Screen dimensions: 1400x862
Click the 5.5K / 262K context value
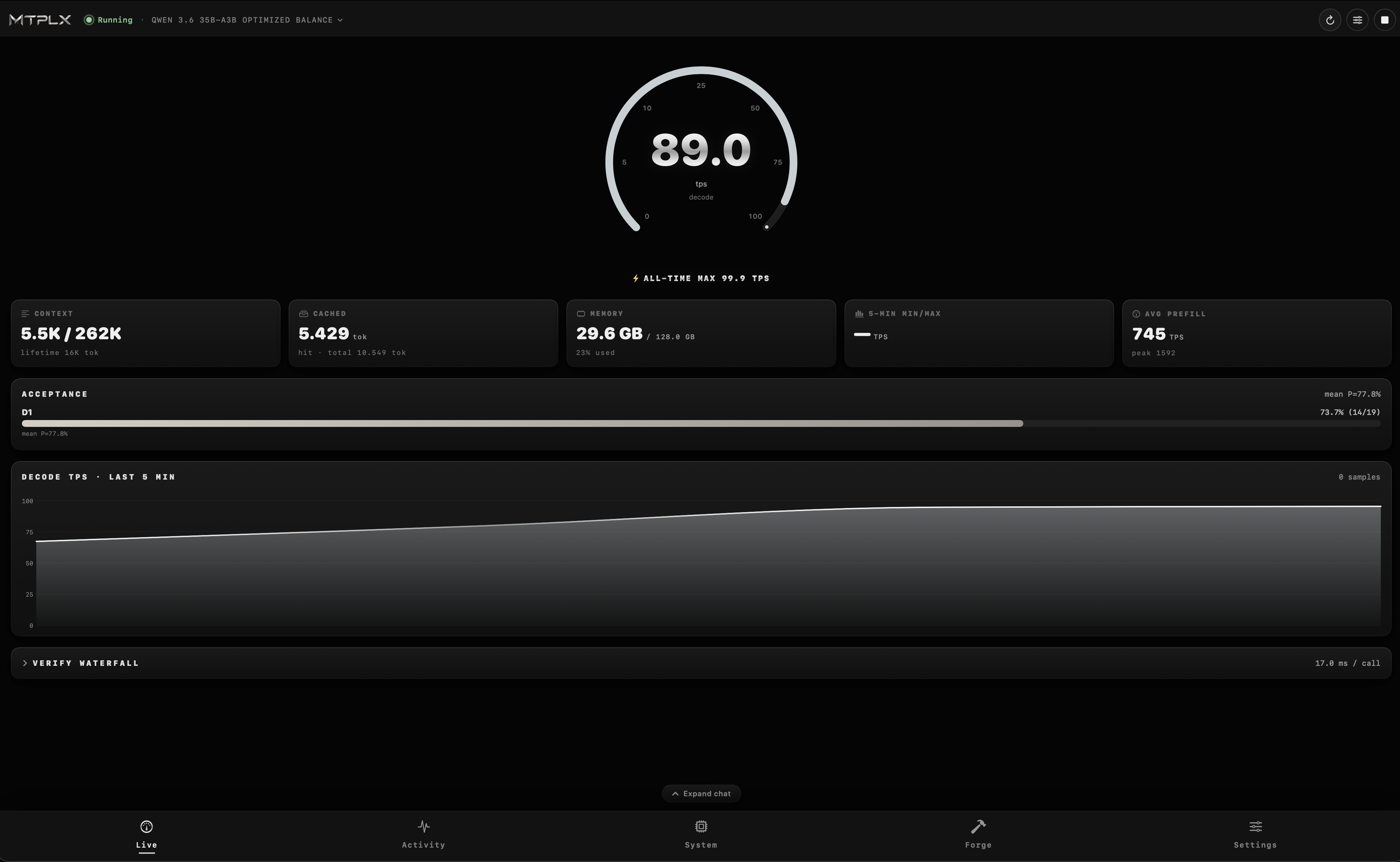click(71, 333)
